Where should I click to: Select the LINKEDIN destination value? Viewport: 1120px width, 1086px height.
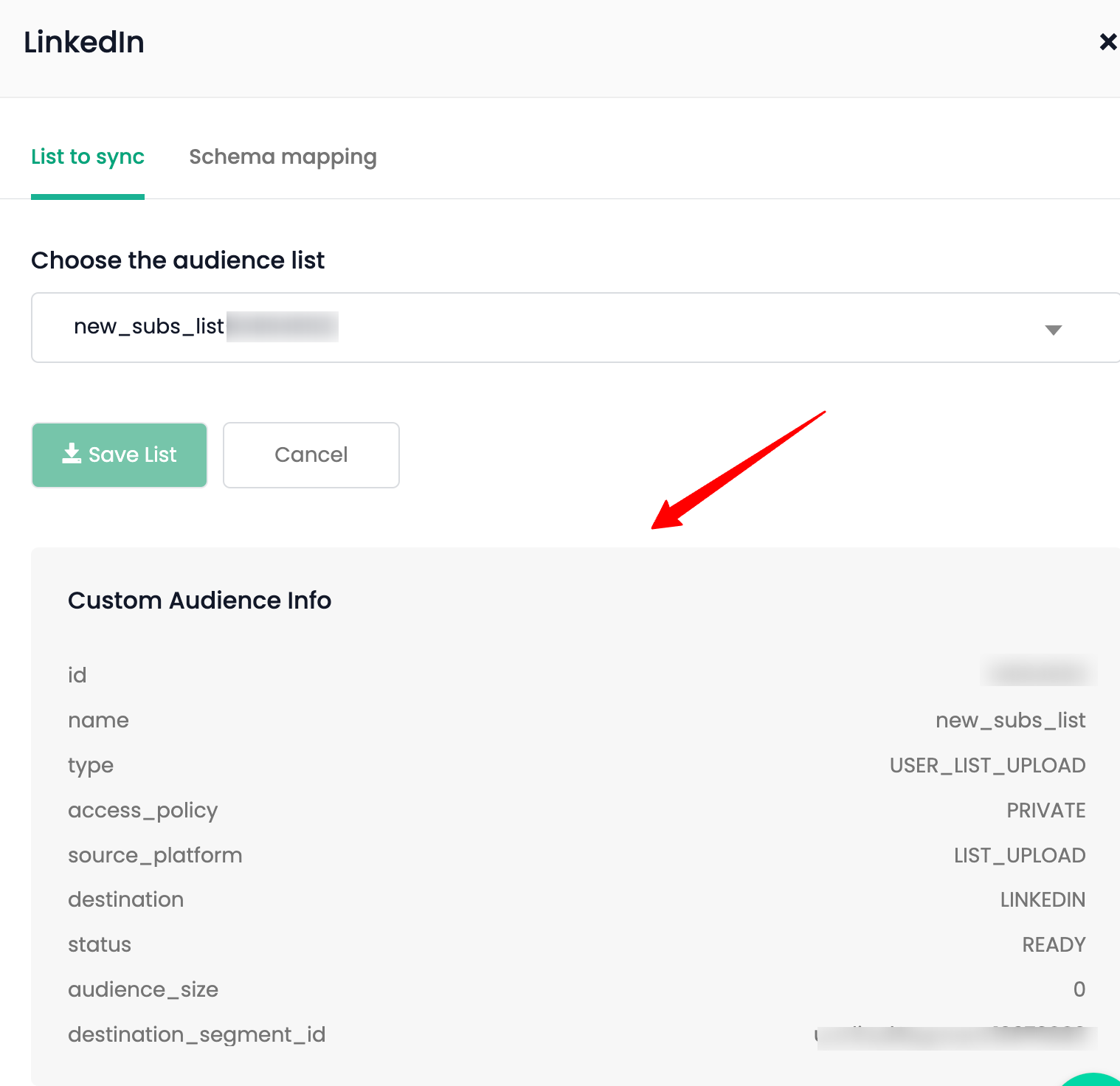tap(1042, 899)
